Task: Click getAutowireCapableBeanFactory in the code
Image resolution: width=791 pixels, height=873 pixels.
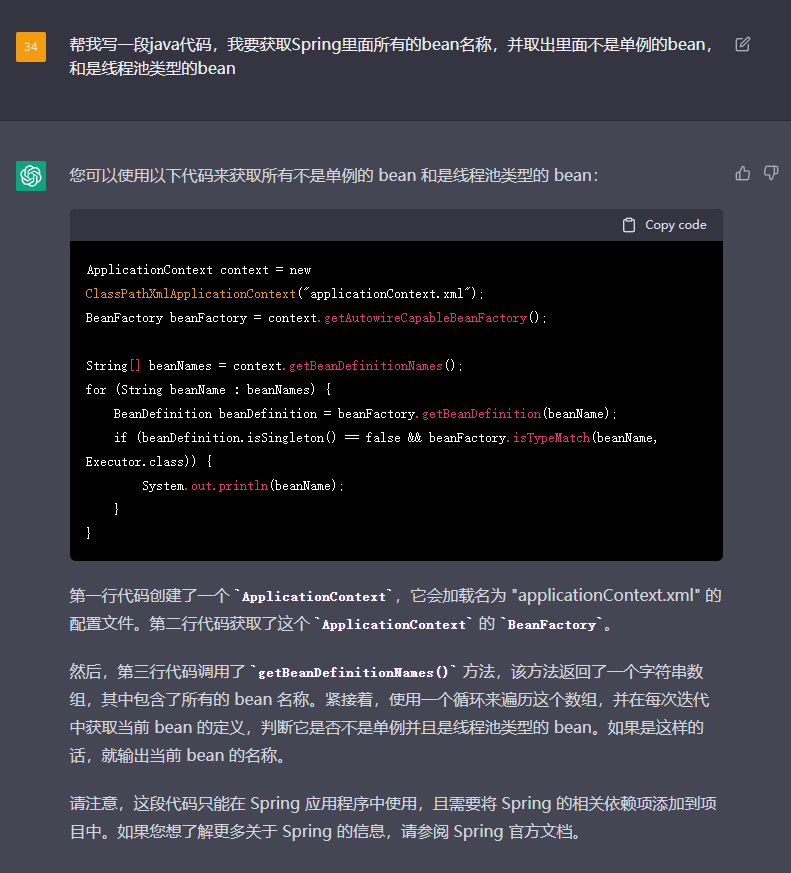Action: (425, 318)
